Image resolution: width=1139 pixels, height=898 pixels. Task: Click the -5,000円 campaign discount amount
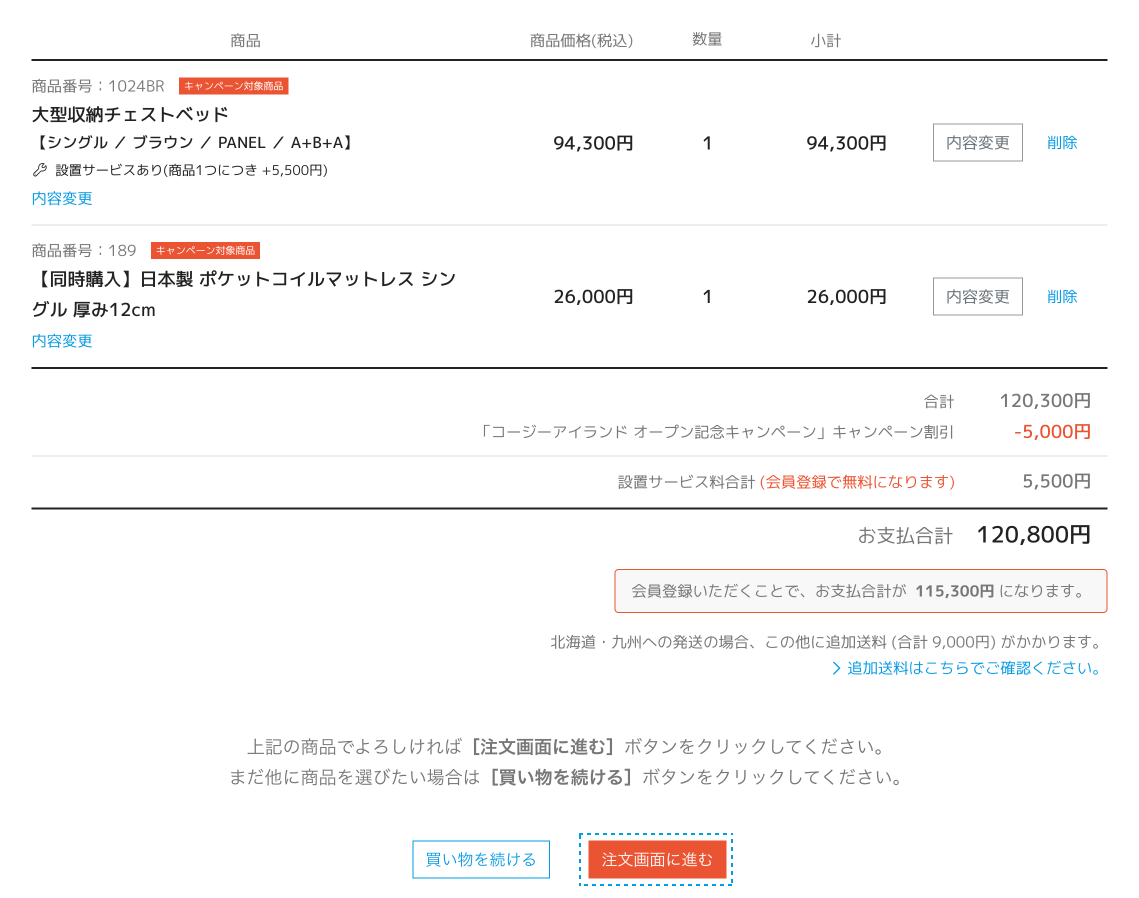coord(1051,432)
